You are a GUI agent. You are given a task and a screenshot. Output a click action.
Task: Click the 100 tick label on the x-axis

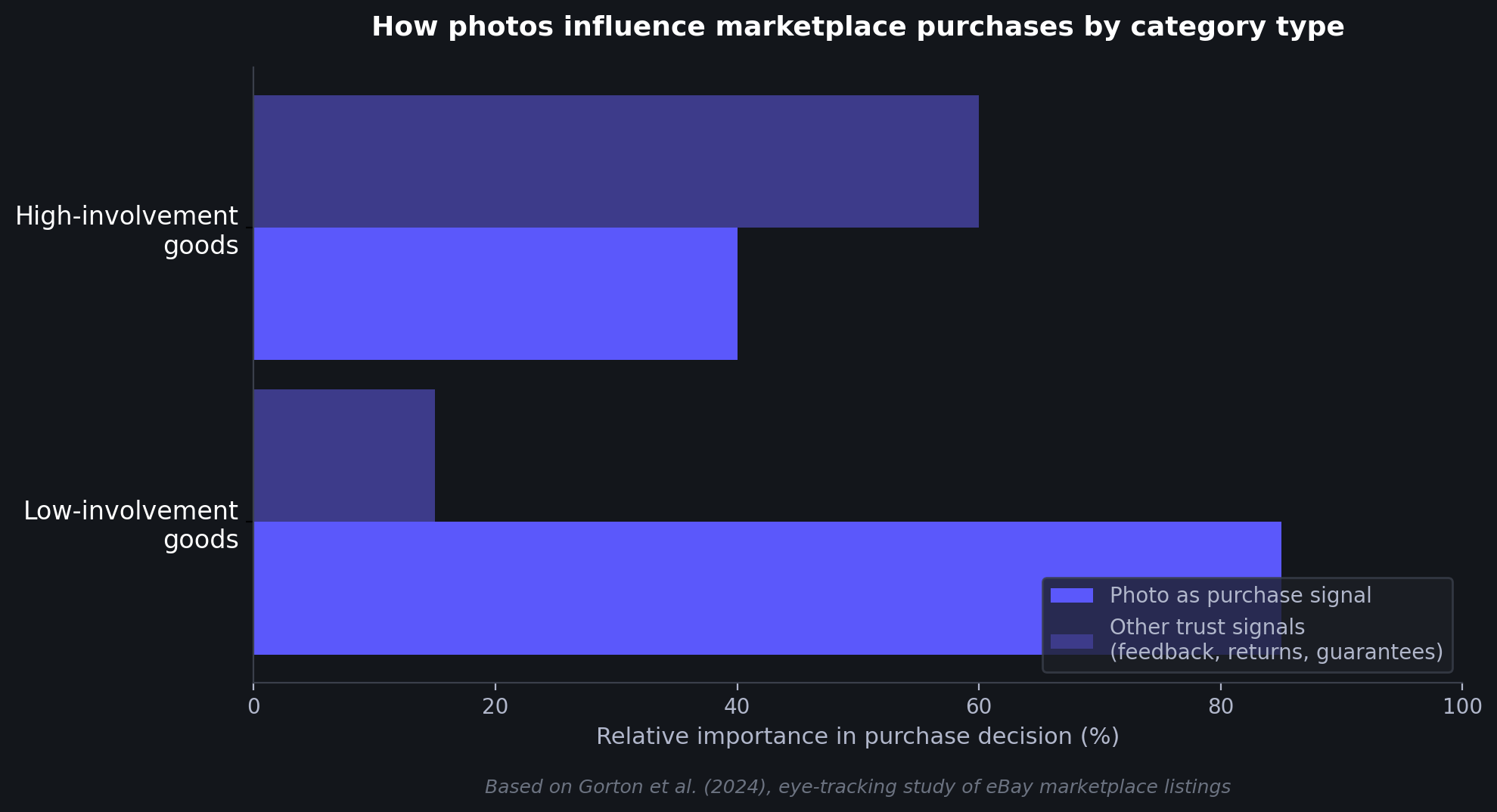tap(1461, 707)
